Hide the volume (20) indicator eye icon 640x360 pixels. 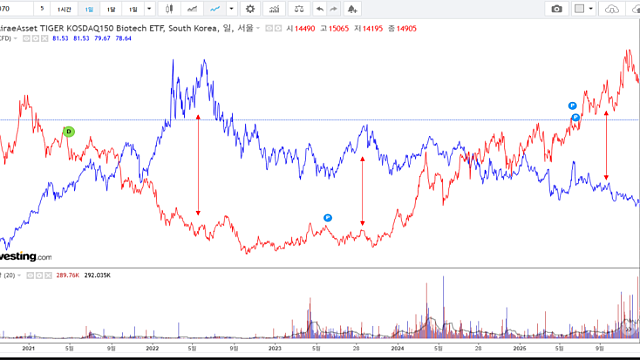coord(30,276)
